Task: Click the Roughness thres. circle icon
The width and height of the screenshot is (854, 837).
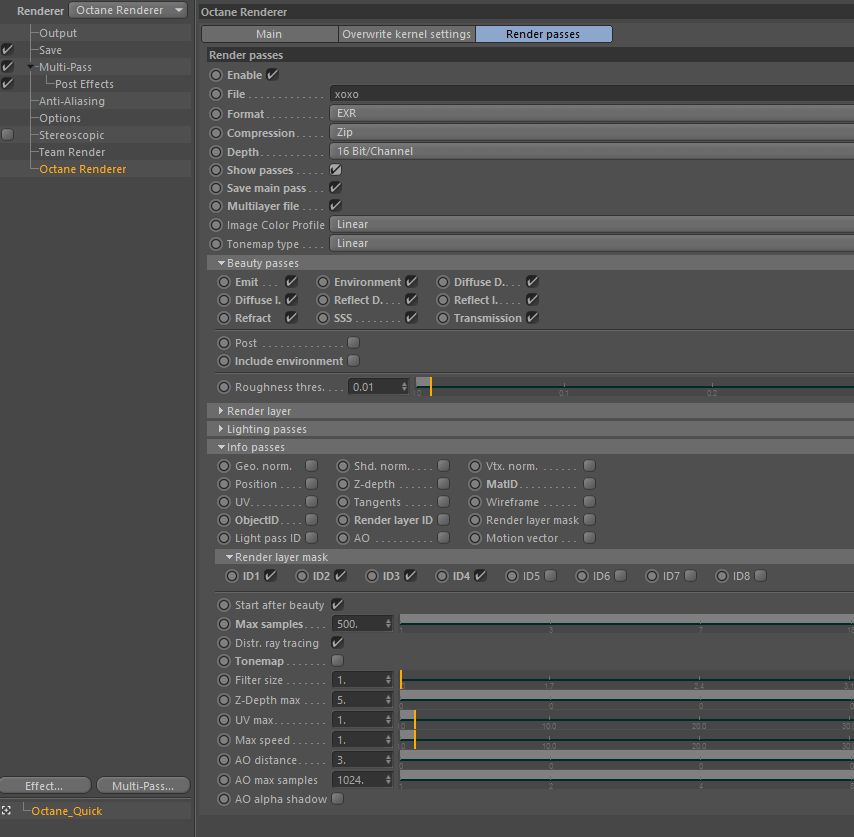Action: (224, 387)
